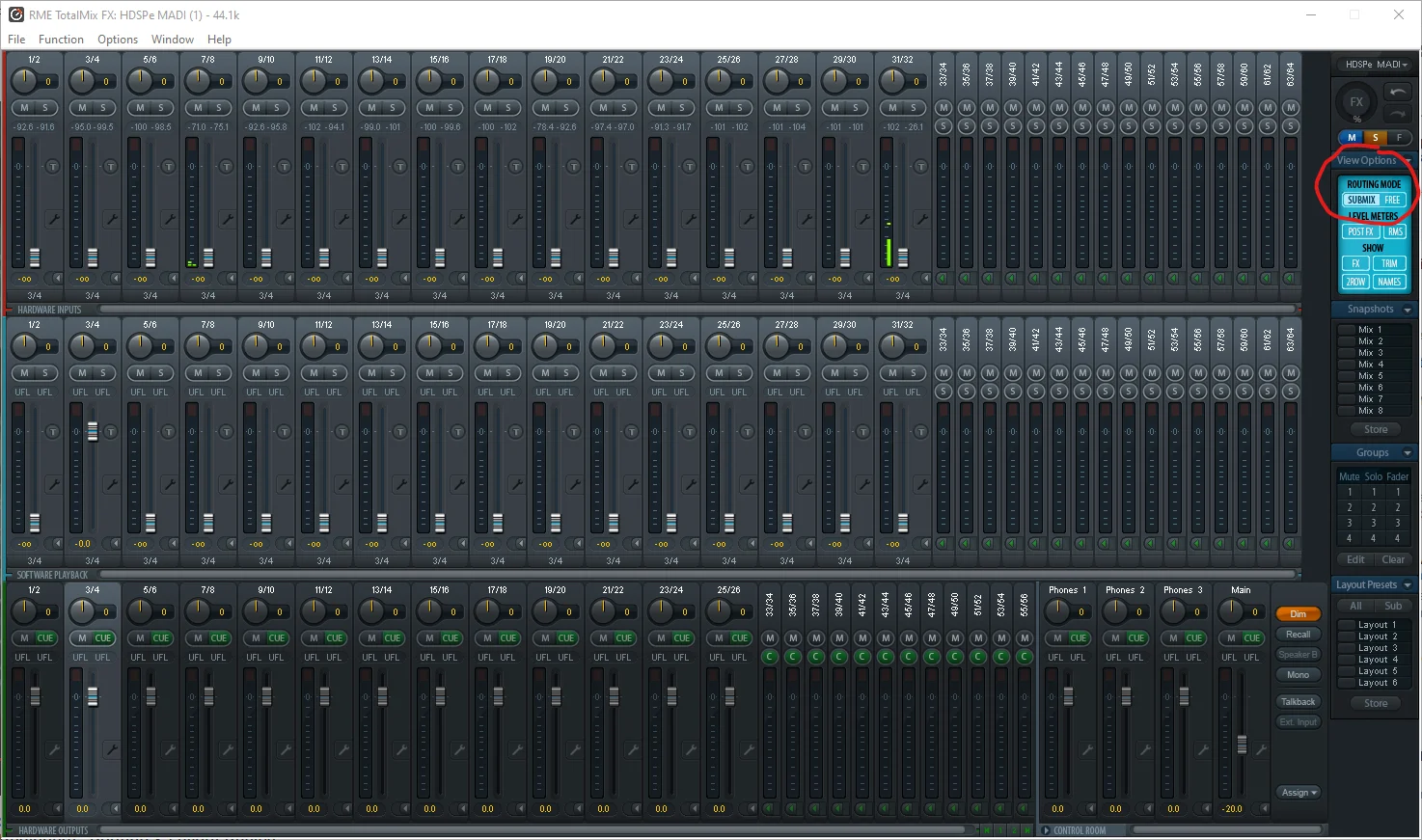
Task: Click the Recall button in Control Room
Action: click(x=1298, y=635)
